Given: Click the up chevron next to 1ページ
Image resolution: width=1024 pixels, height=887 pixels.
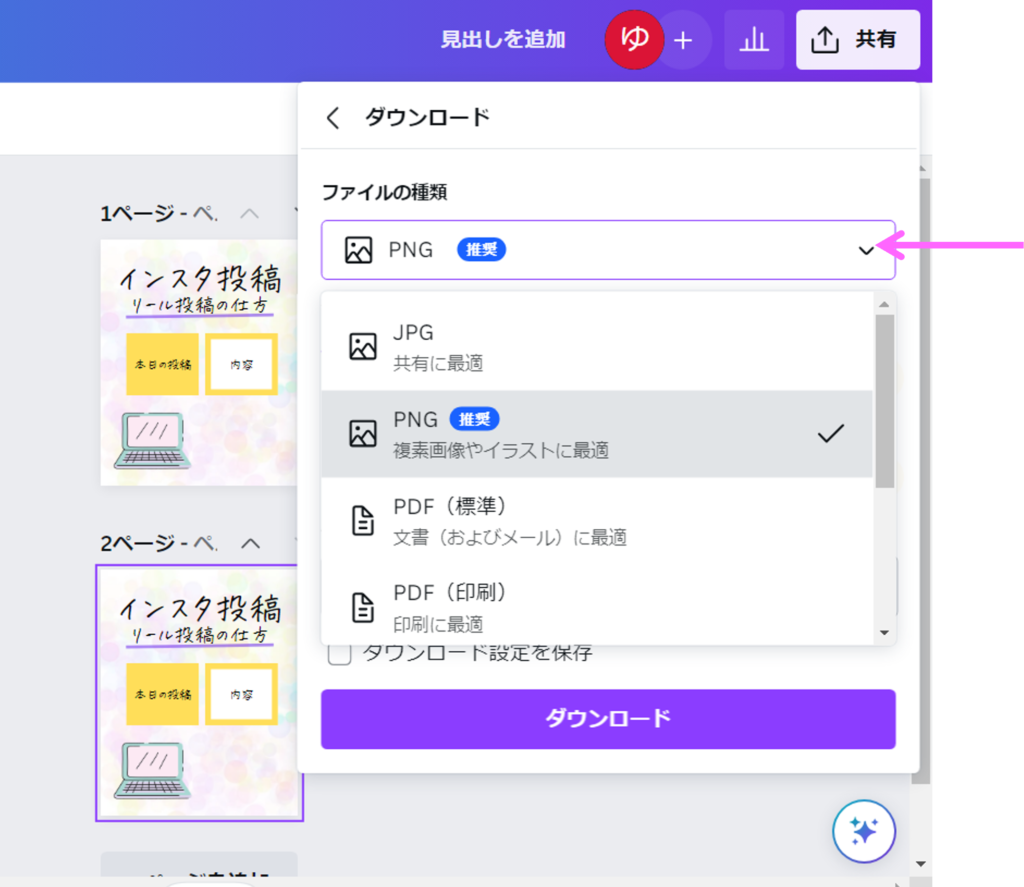Looking at the screenshot, I should click(250, 213).
